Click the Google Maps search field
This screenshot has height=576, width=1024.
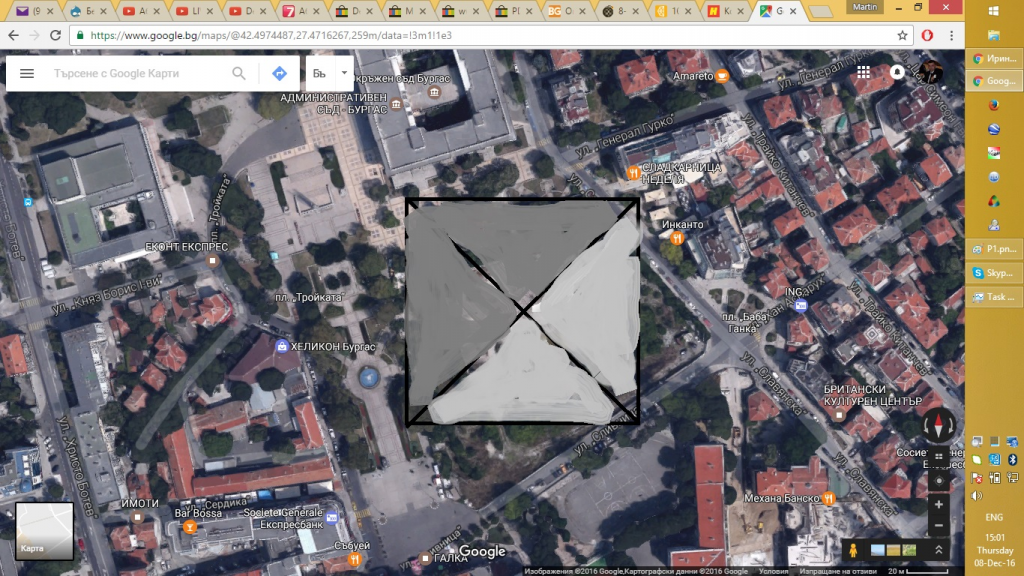pos(139,73)
